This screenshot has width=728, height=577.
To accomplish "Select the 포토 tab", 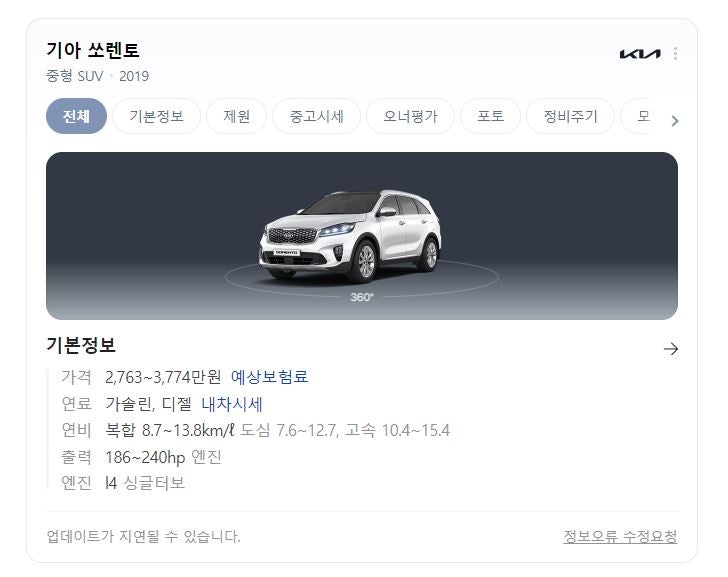I will click(490, 116).
